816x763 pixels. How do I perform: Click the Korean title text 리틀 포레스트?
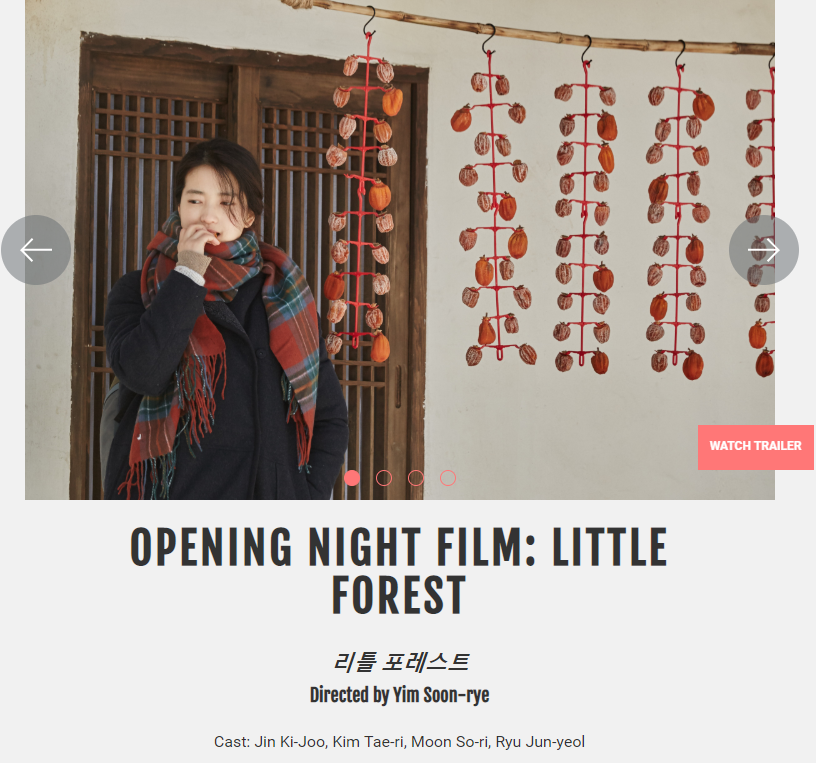point(400,662)
